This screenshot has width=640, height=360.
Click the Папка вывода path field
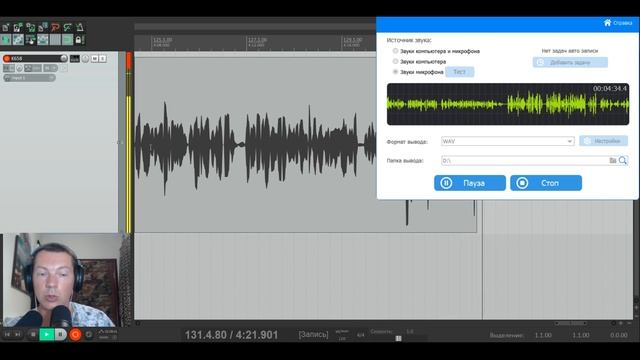click(524, 160)
